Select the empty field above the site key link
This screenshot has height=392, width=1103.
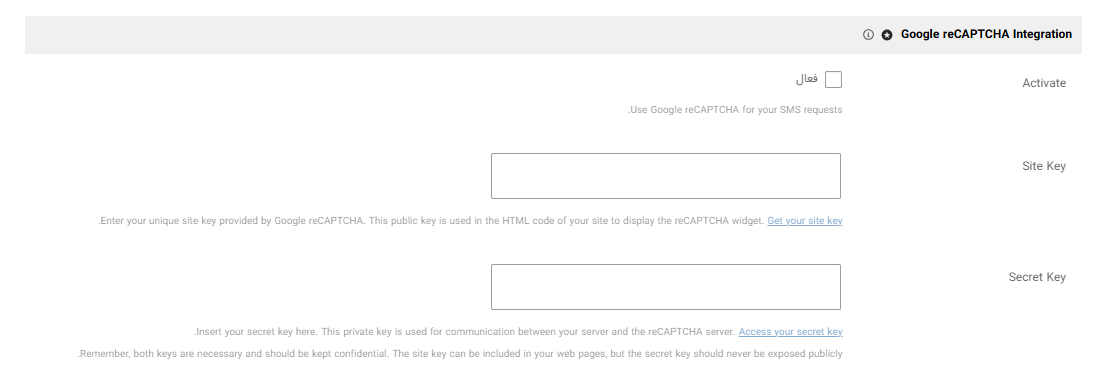pyautogui.click(x=665, y=176)
